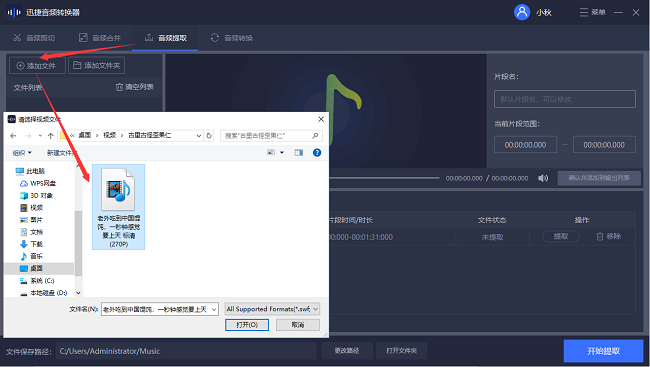Go back in file dialog
Screen dimensions: 650x367
[13, 136]
